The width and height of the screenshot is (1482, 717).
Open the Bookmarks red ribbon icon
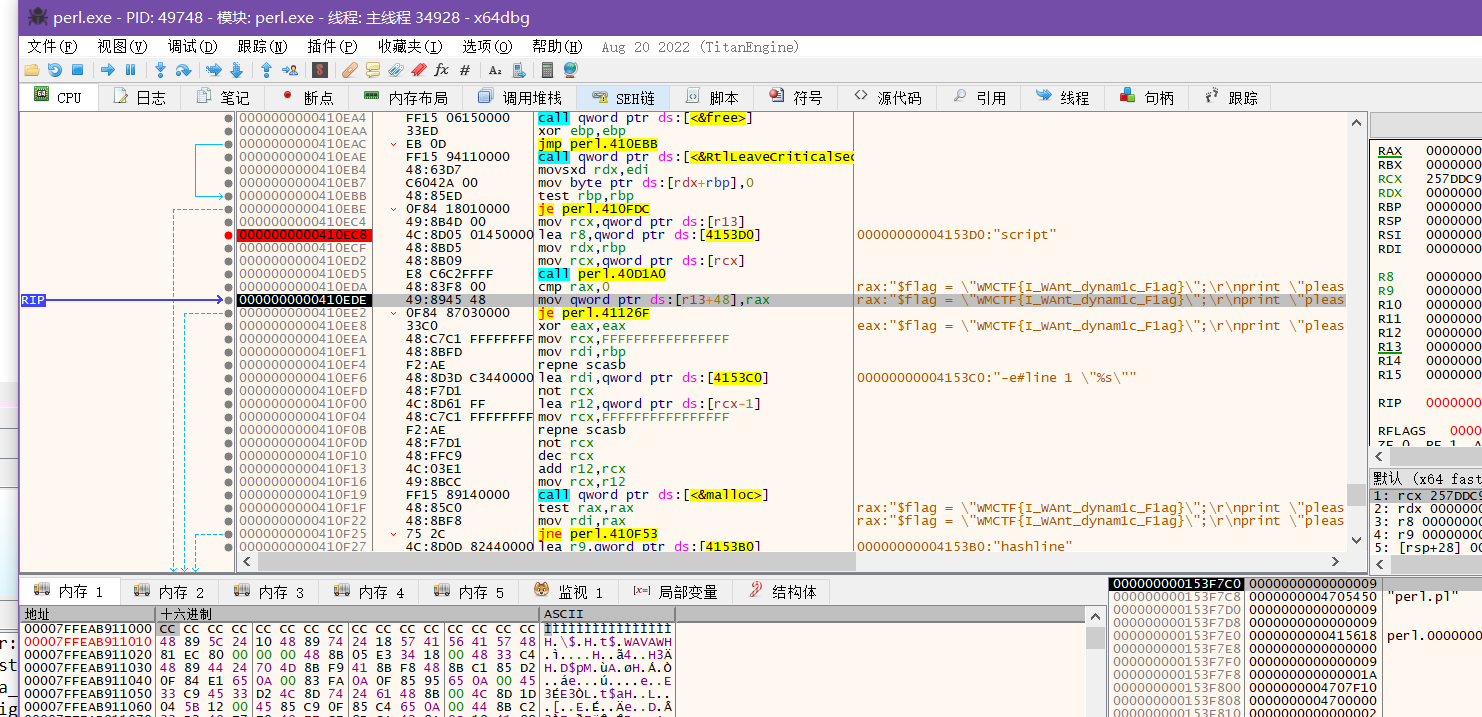419,70
